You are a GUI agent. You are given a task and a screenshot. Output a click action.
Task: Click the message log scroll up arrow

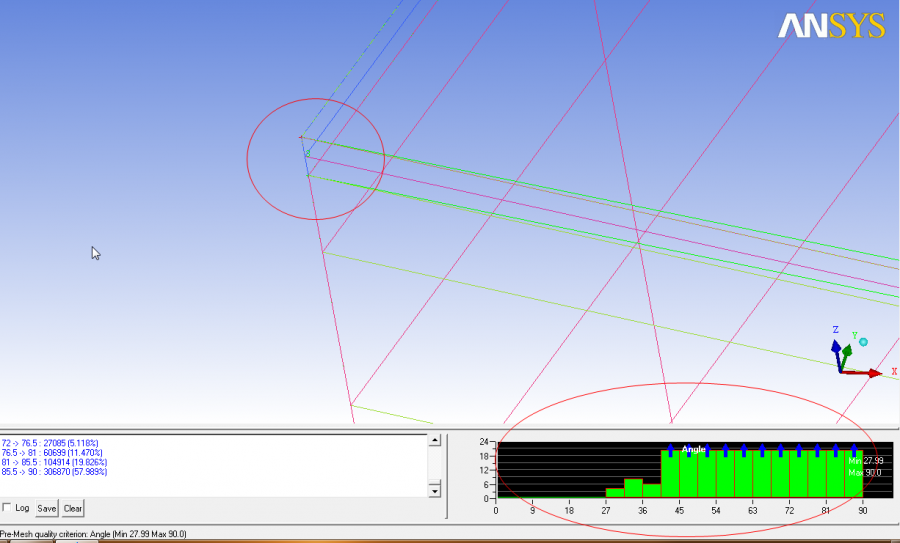click(x=435, y=440)
